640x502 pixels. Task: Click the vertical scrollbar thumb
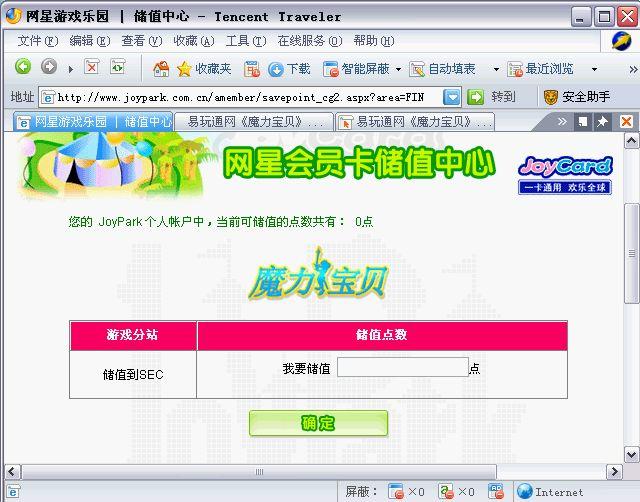tap(631, 253)
